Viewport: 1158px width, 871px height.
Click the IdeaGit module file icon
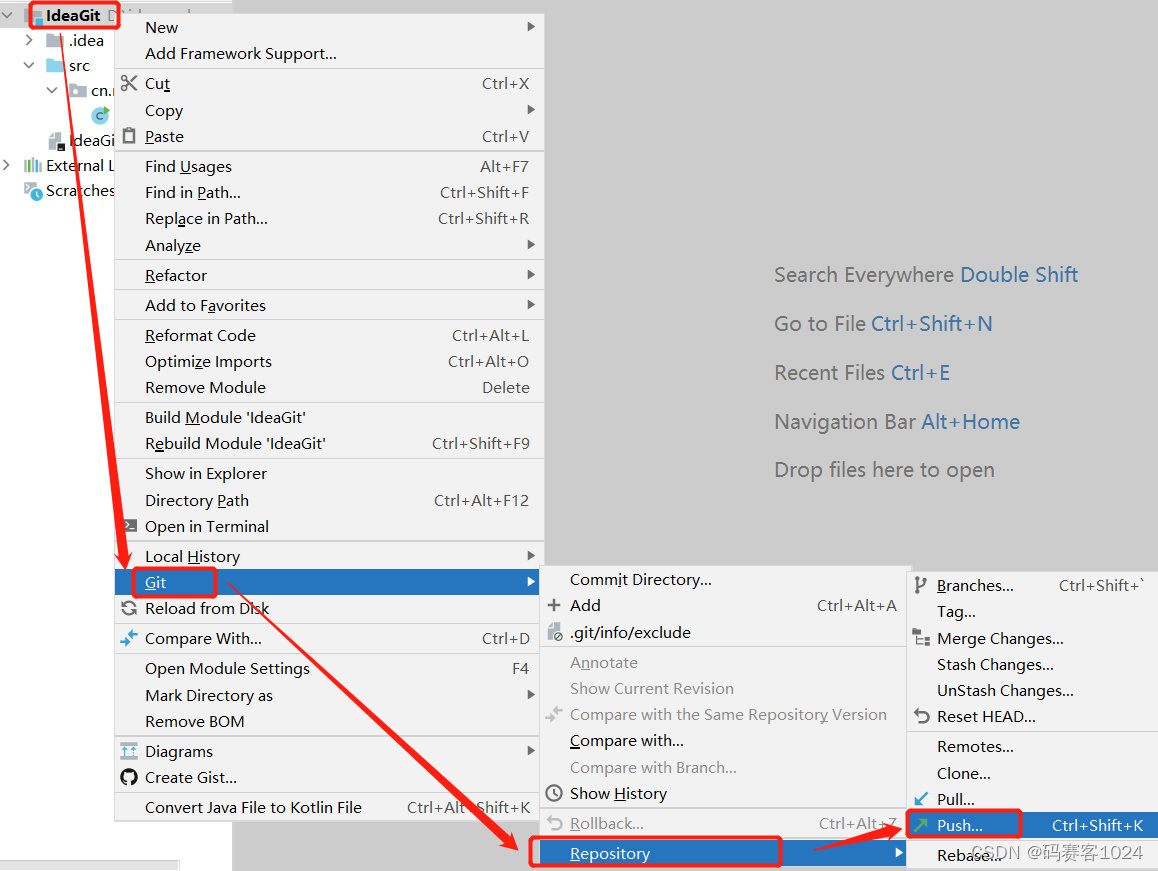pos(56,141)
